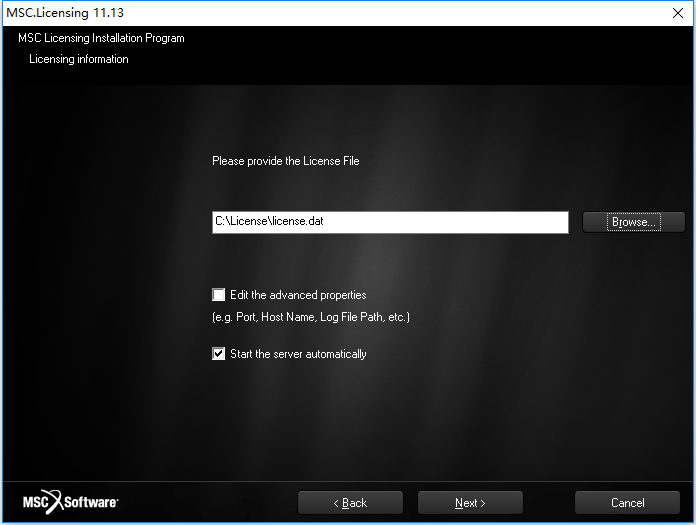Cancel the licensing installation
Screen dimensions: 696x525
pyautogui.click(x=627, y=502)
